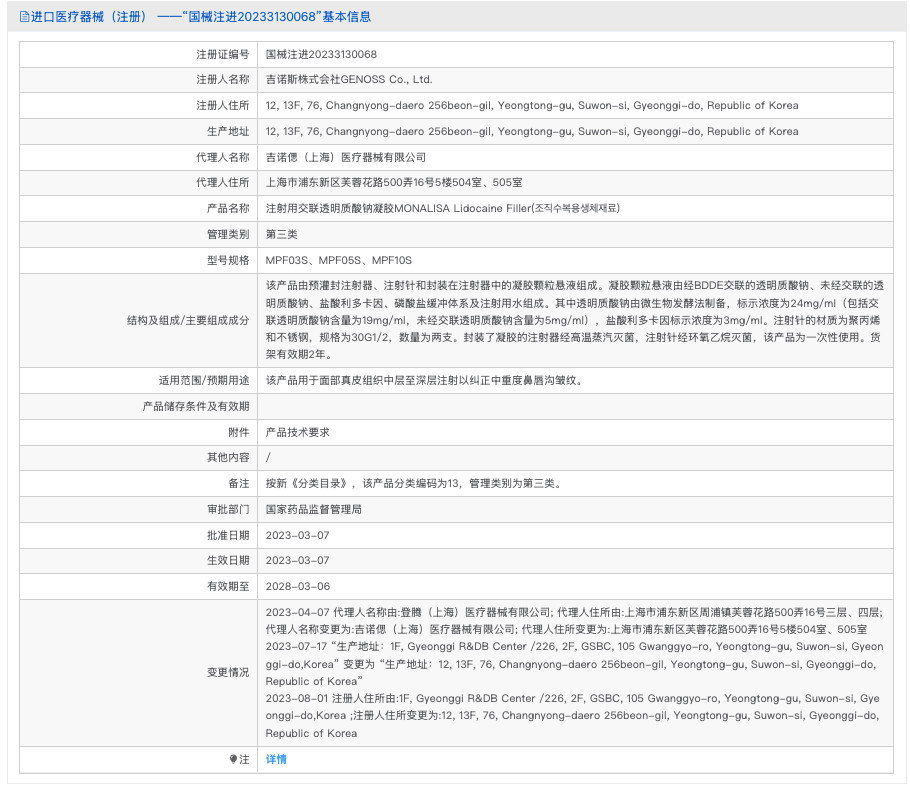
Task: Click the 备注 classification note text
Action: pyautogui.click(x=413, y=483)
